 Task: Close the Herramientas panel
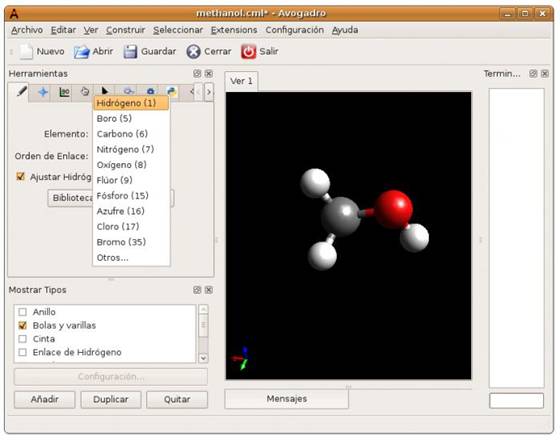[x=209, y=74]
